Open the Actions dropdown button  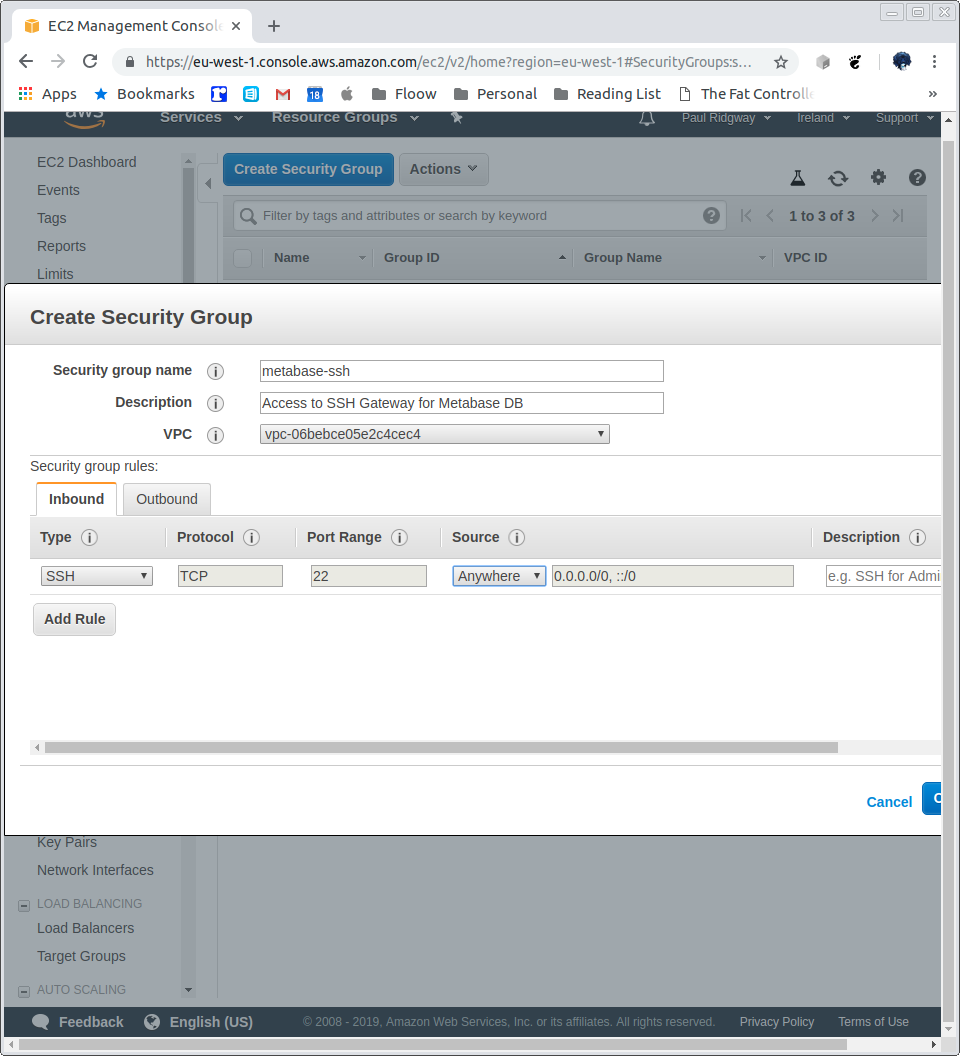click(443, 169)
